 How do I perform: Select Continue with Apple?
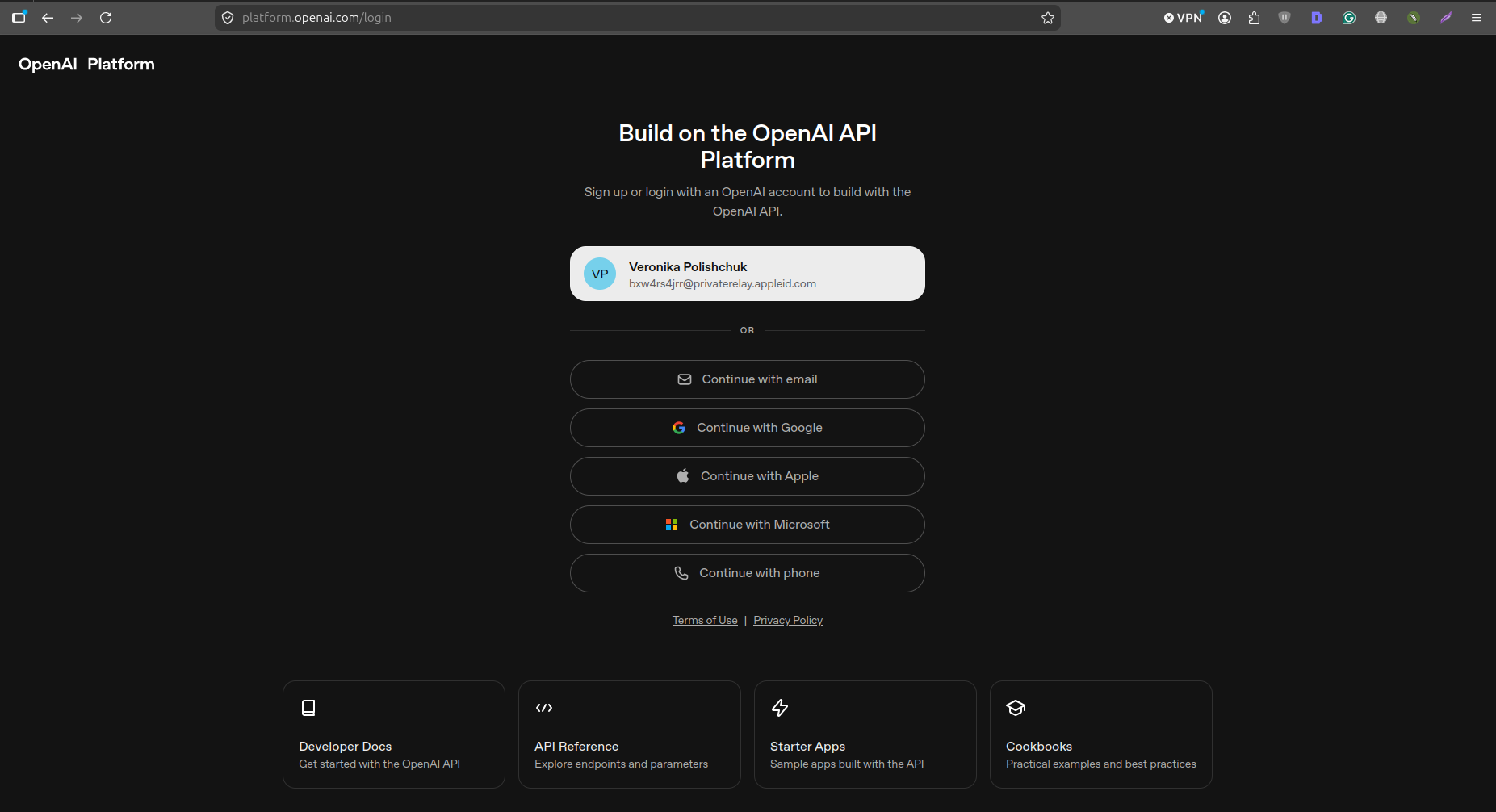[x=748, y=476]
